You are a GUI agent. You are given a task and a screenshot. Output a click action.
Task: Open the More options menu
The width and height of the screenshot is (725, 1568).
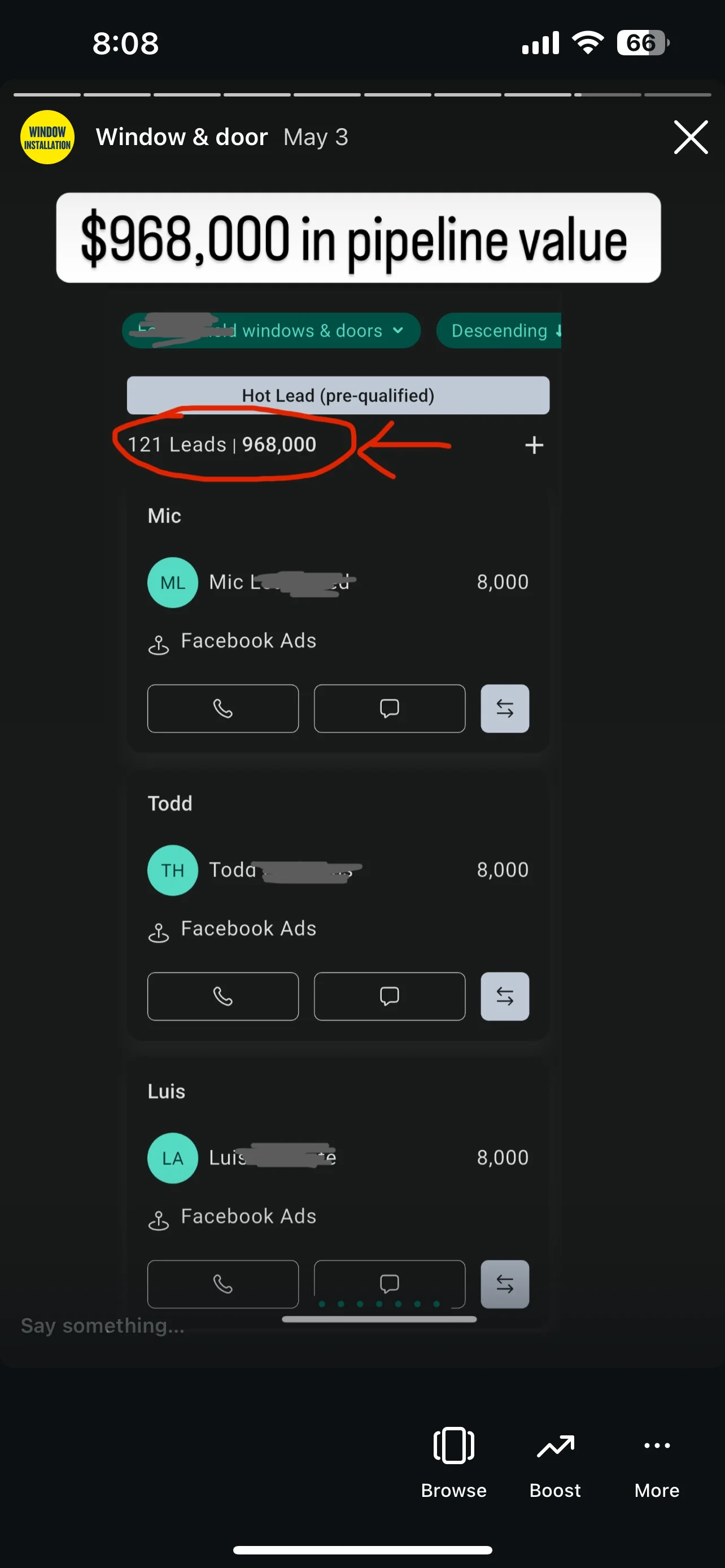point(656,1462)
